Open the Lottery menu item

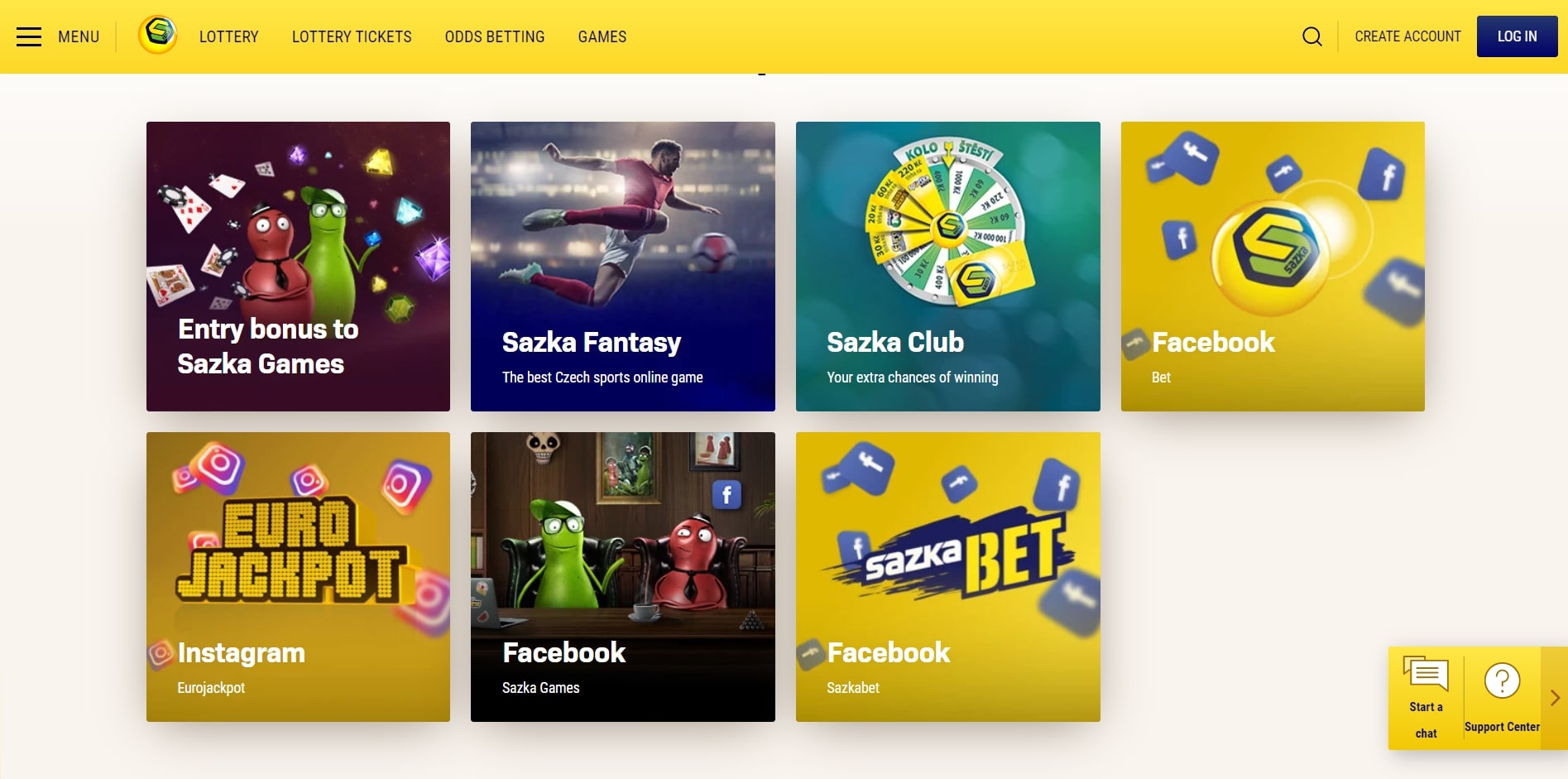point(229,36)
